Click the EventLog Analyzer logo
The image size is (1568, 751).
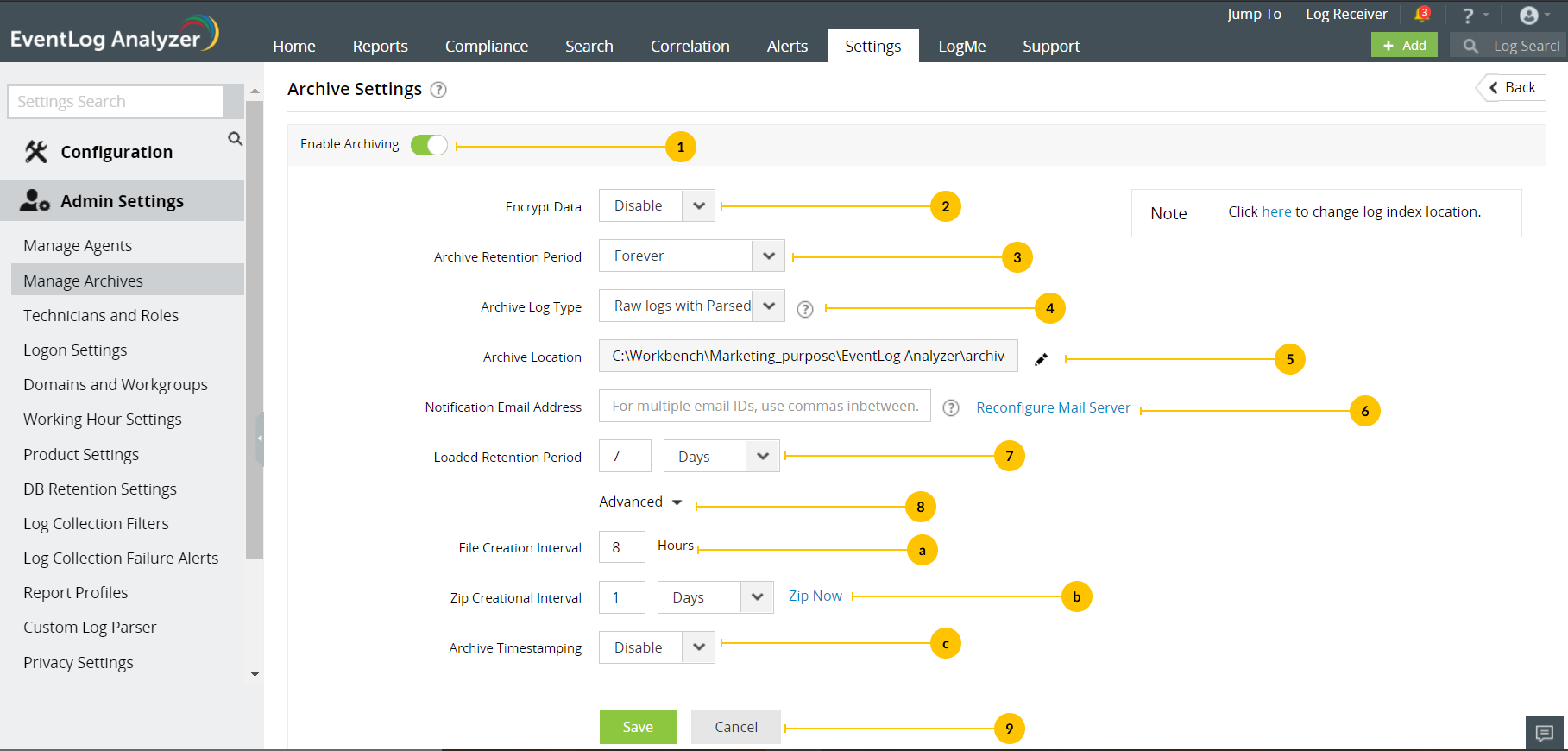(x=115, y=34)
